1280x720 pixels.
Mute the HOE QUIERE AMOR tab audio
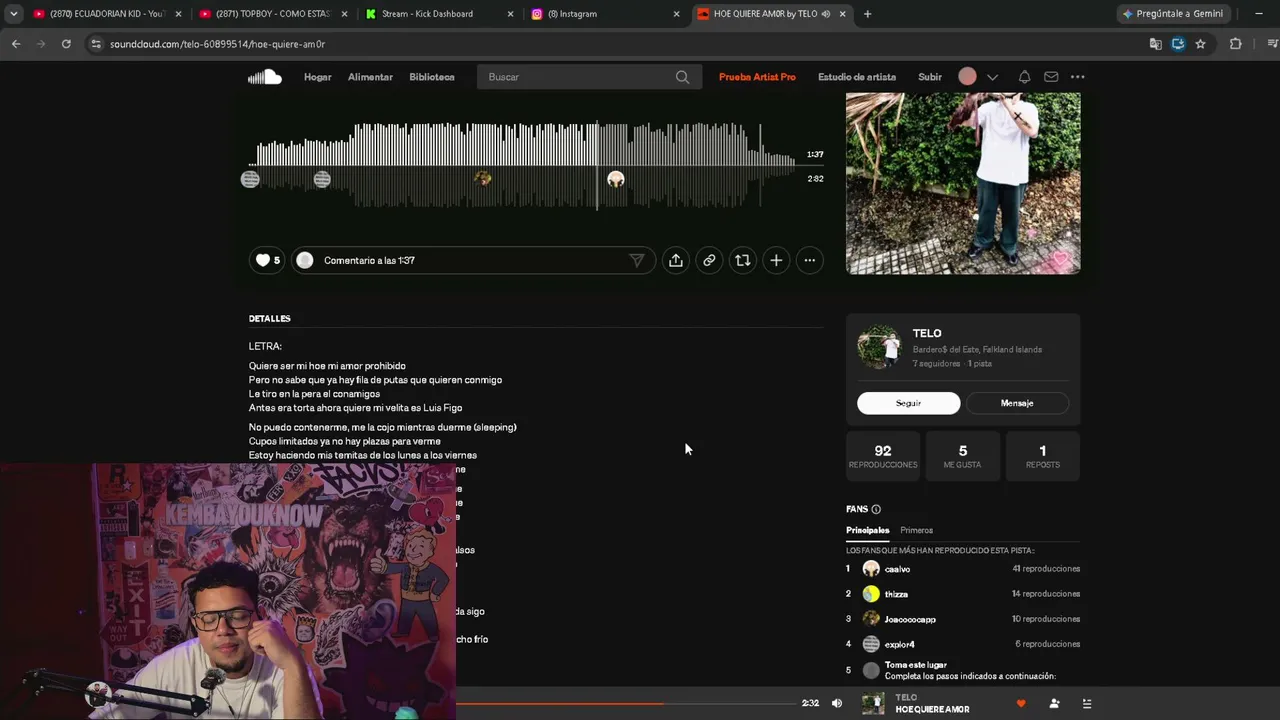825,14
